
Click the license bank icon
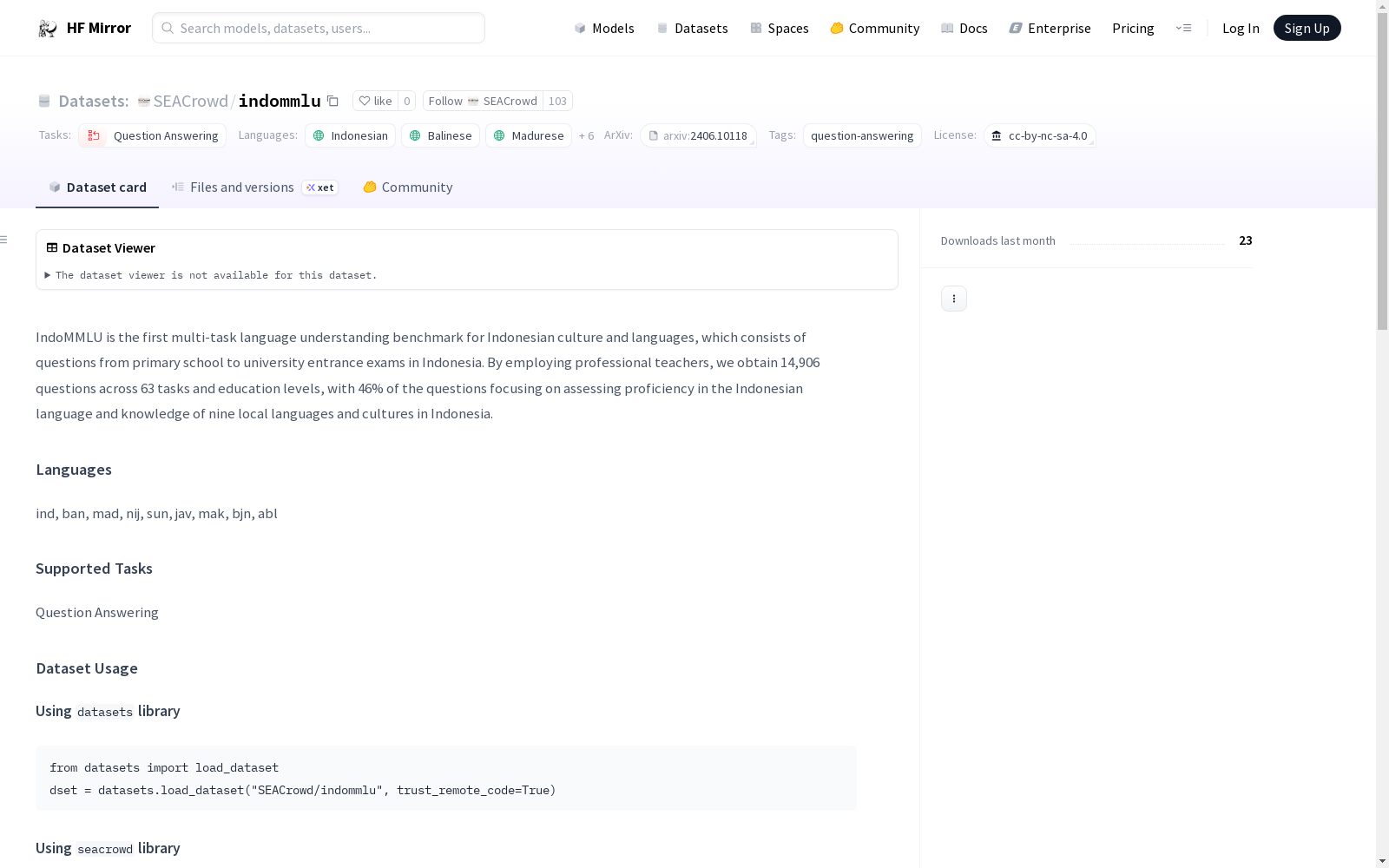(x=997, y=135)
